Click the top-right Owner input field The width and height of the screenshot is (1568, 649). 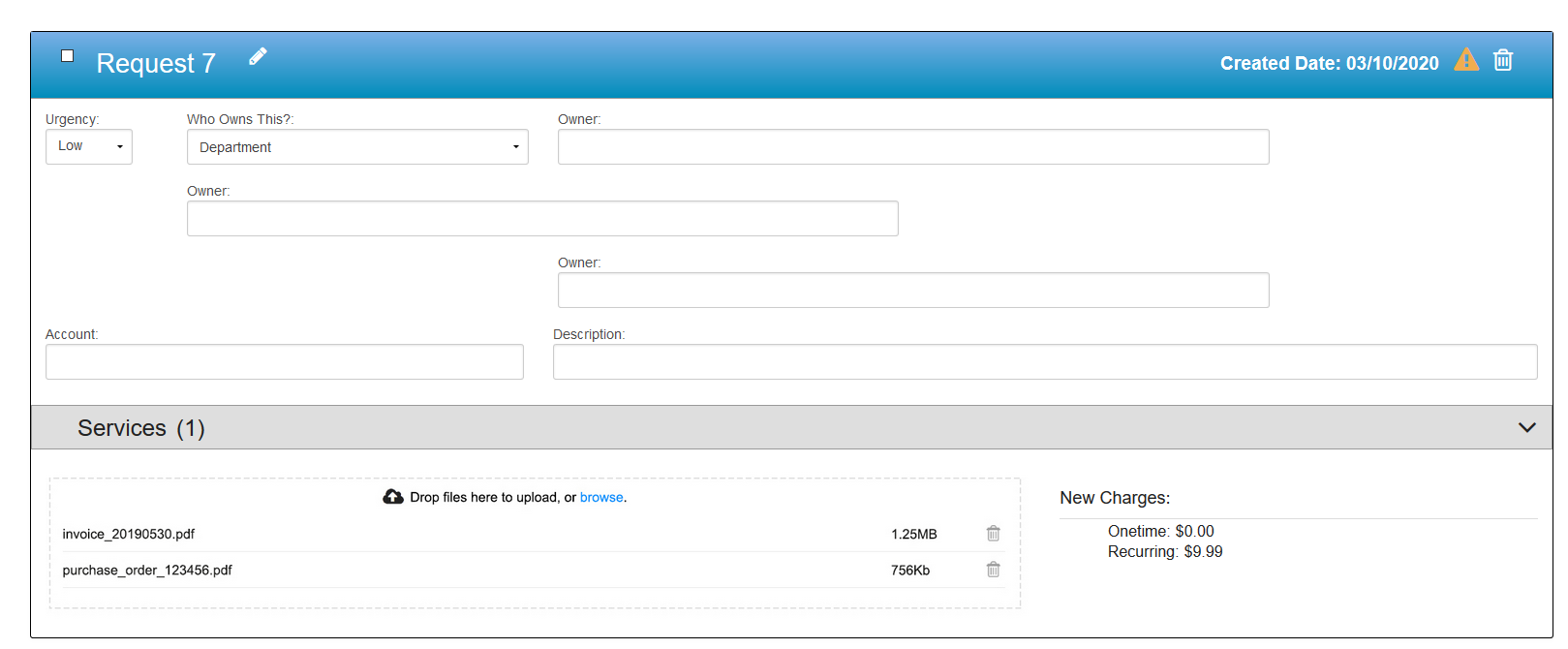[912, 147]
